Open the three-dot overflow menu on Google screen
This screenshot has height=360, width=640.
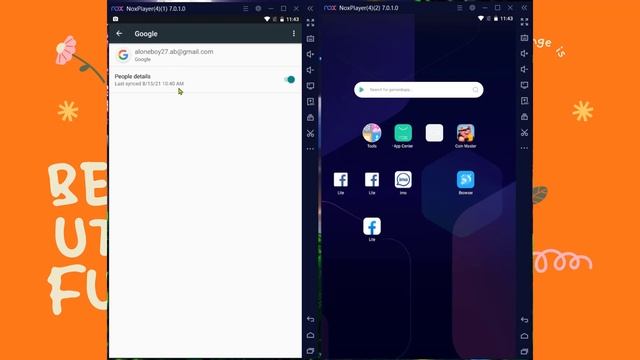(293, 33)
